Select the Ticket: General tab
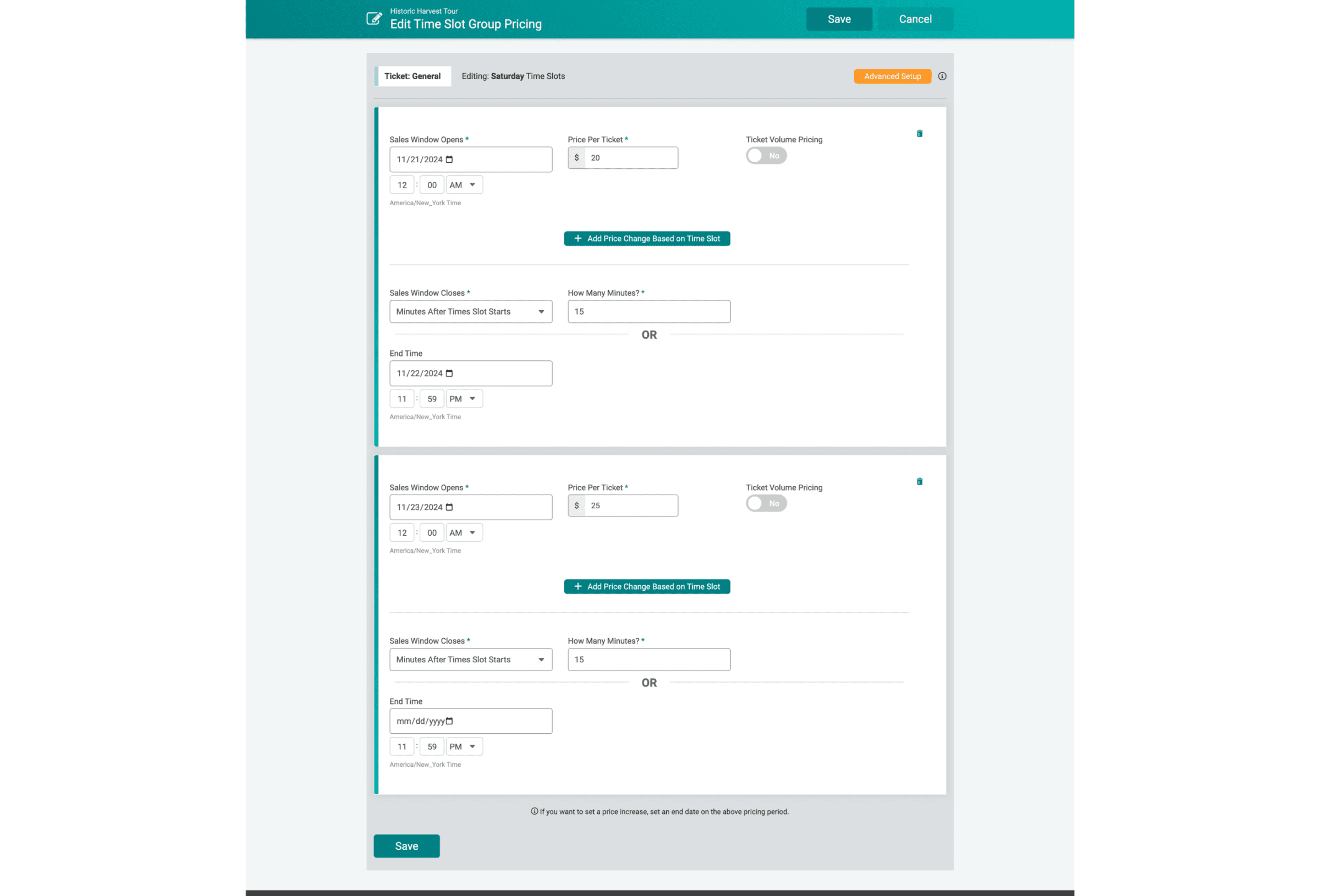 click(414, 75)
